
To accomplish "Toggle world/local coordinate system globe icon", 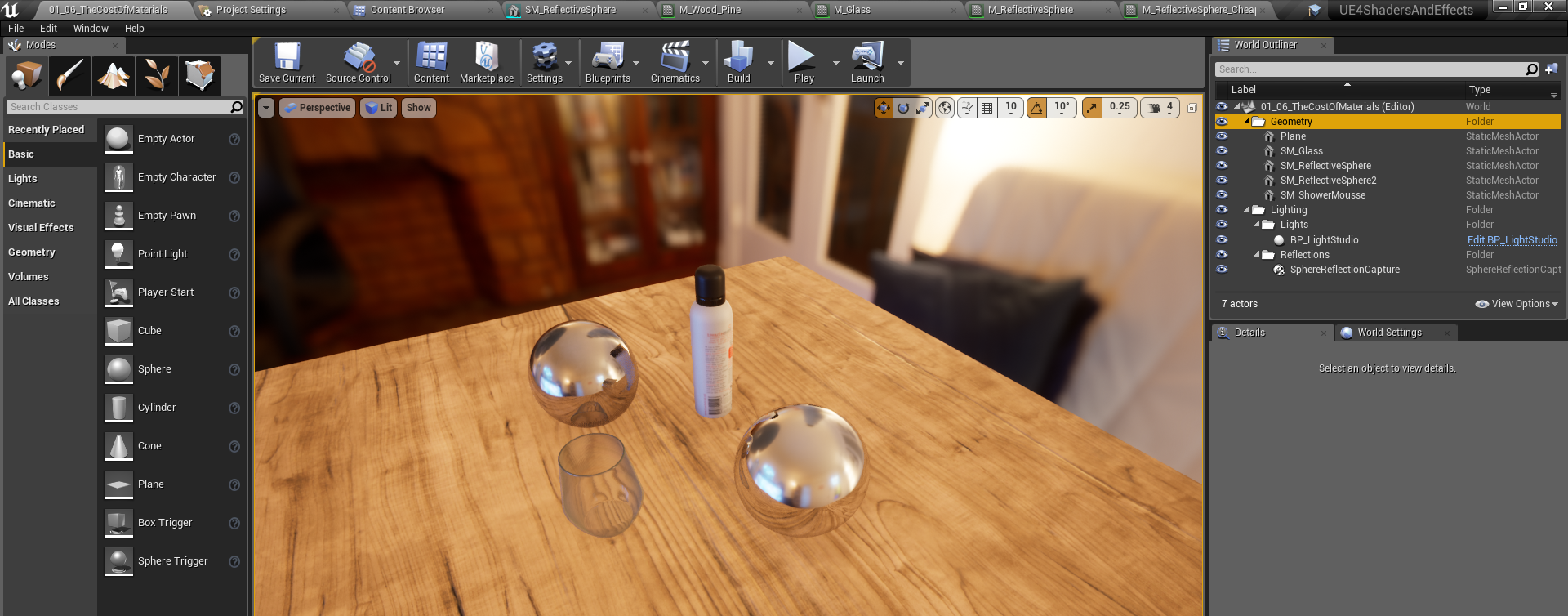I will pyautogui.click(x=945, y=108).
